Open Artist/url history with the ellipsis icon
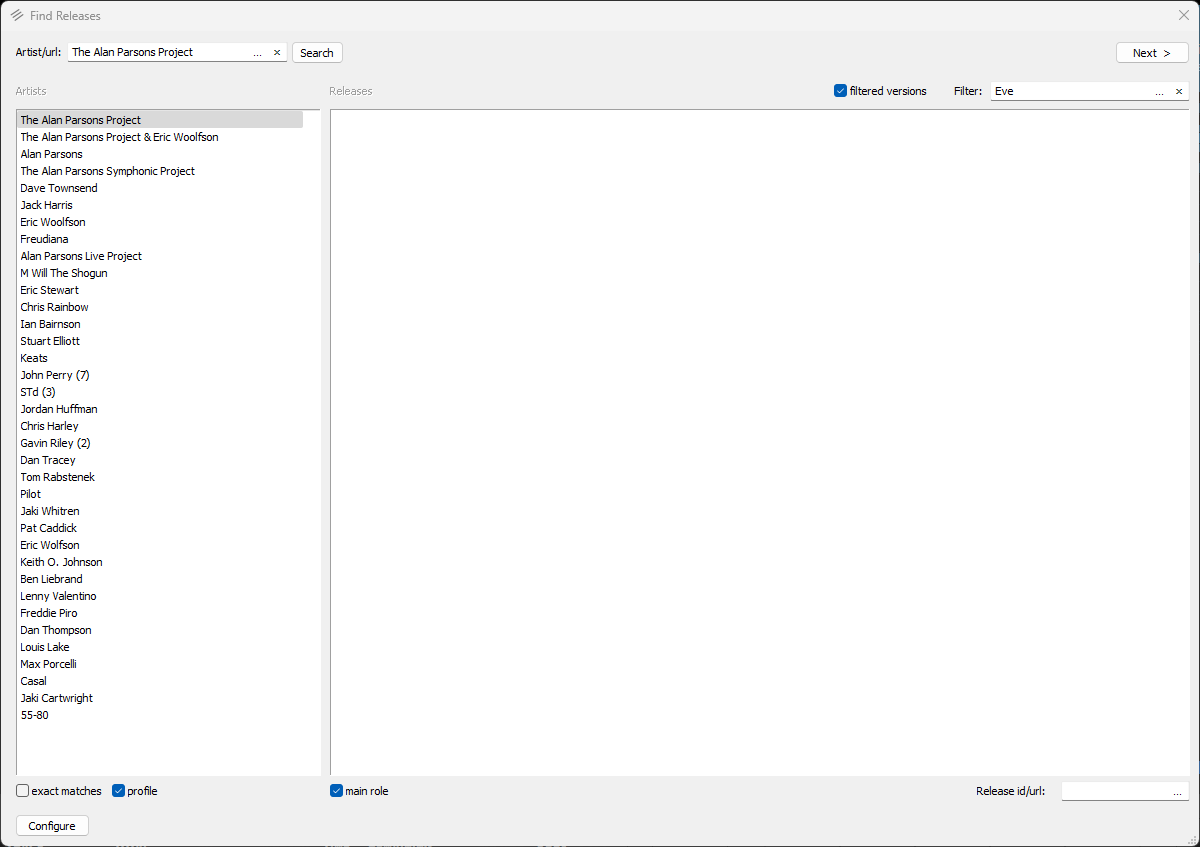 click(258, 52)
